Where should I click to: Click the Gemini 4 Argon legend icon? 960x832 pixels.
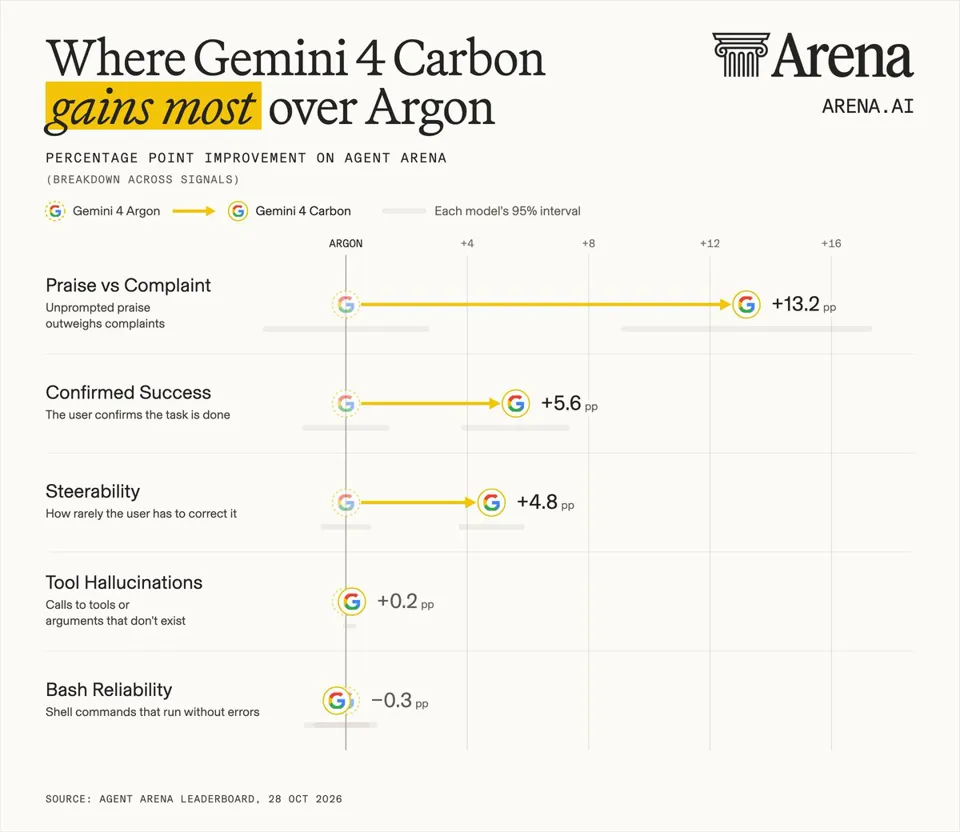[x=55, y=211]
